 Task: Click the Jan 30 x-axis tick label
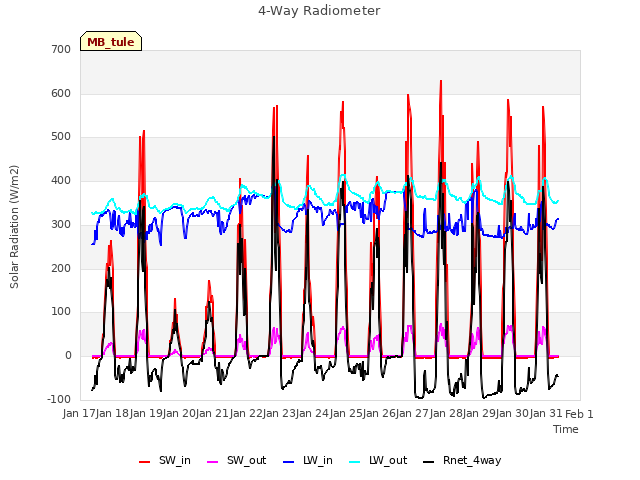pos(514,414)
